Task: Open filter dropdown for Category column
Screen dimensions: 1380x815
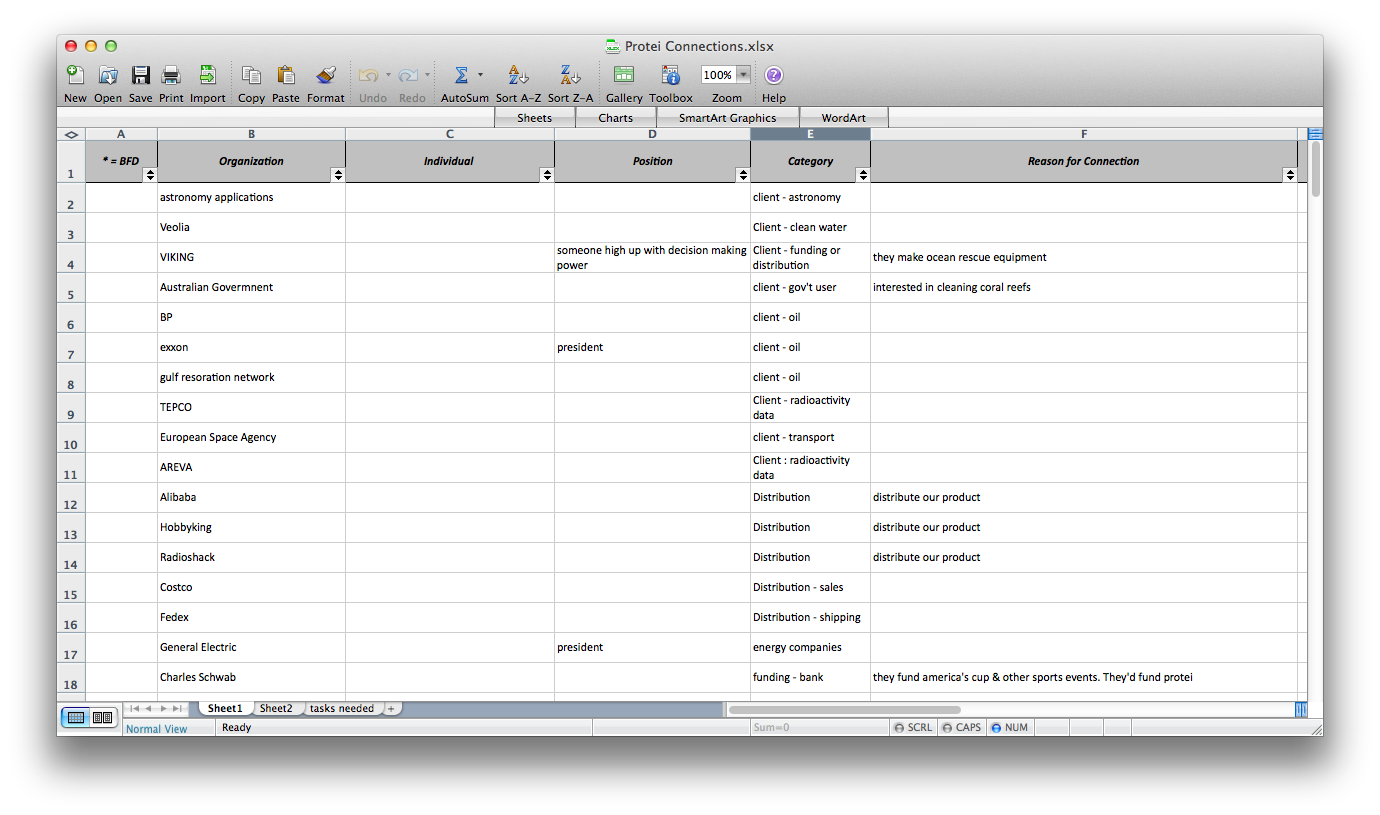Action: (x=863, y=175)
